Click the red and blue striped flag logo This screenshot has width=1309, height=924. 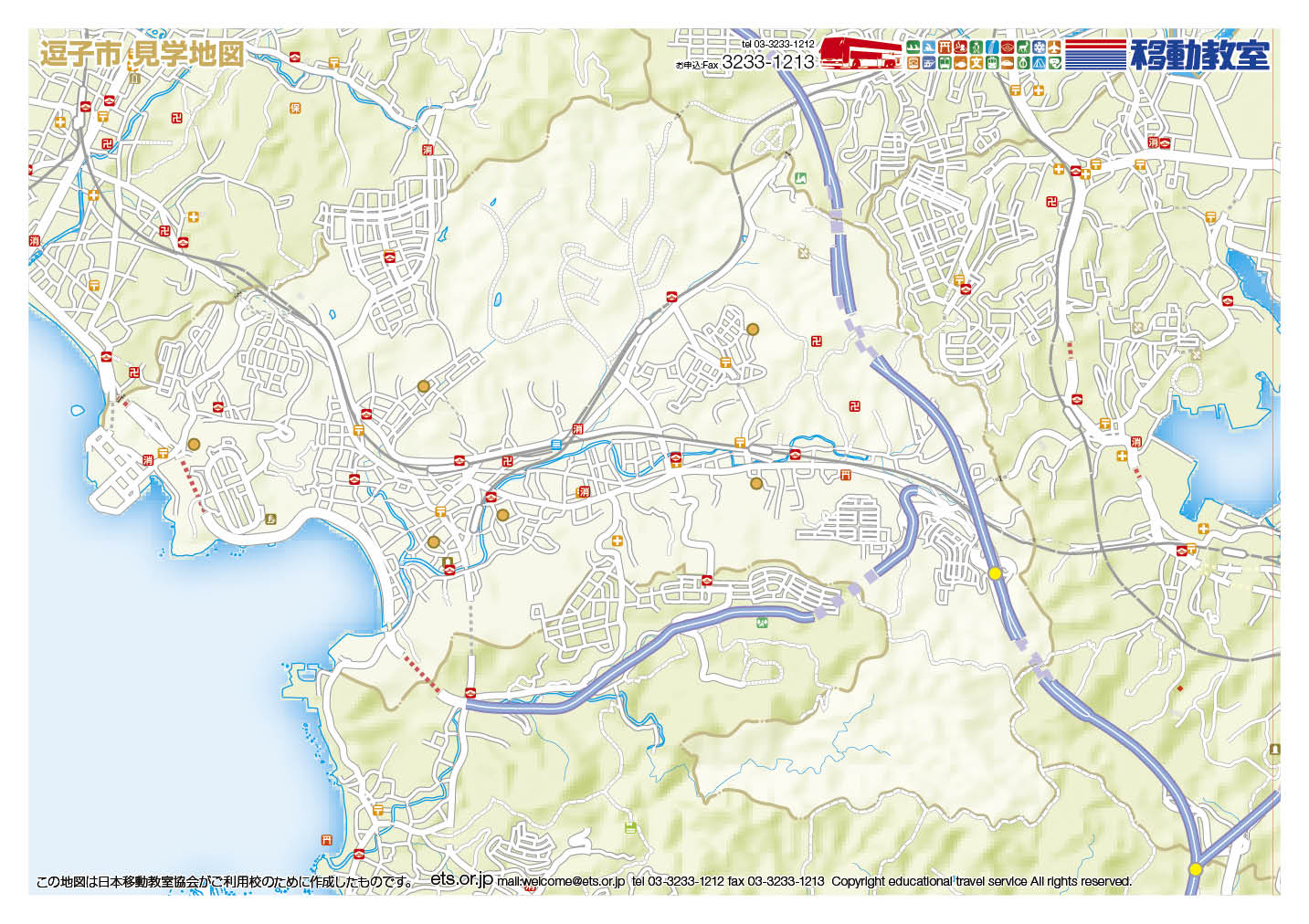pos(1095,54)
